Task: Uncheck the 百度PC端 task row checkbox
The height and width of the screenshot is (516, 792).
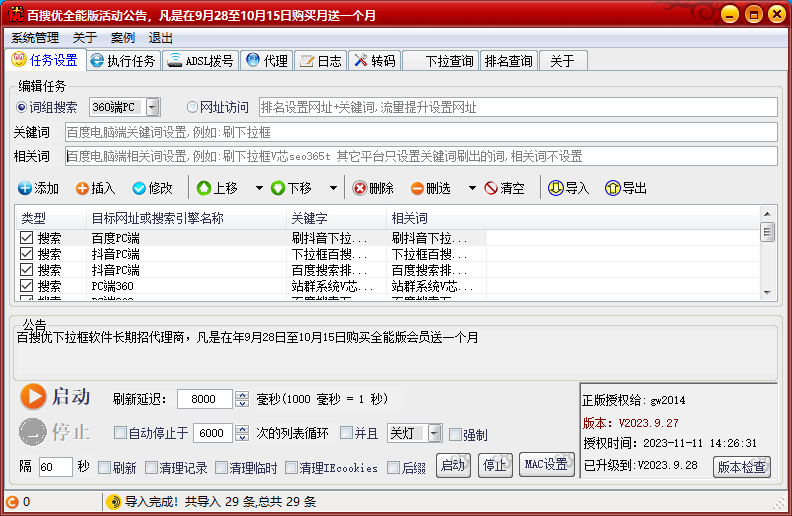Action: pos(26,237)
